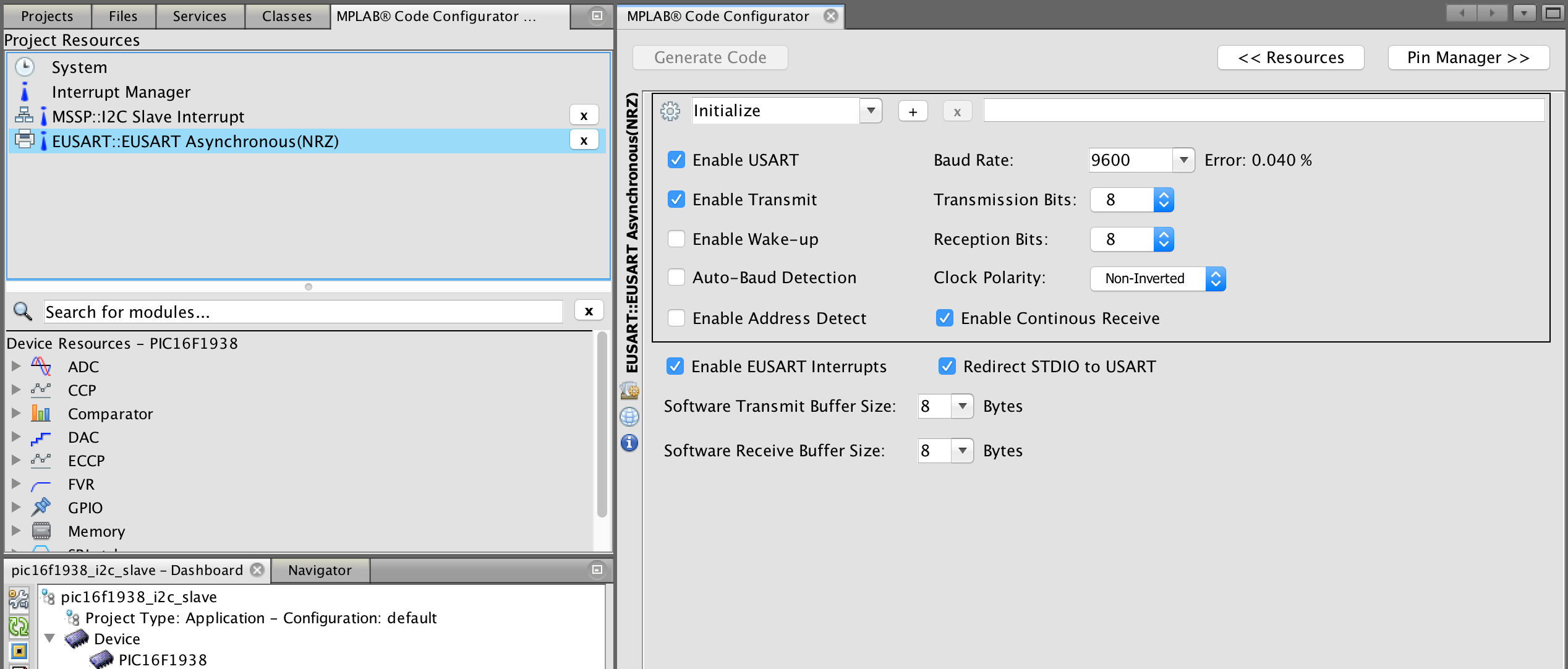
Task: Click the globe grid icon in sidebar
Action: click(629, 417)
